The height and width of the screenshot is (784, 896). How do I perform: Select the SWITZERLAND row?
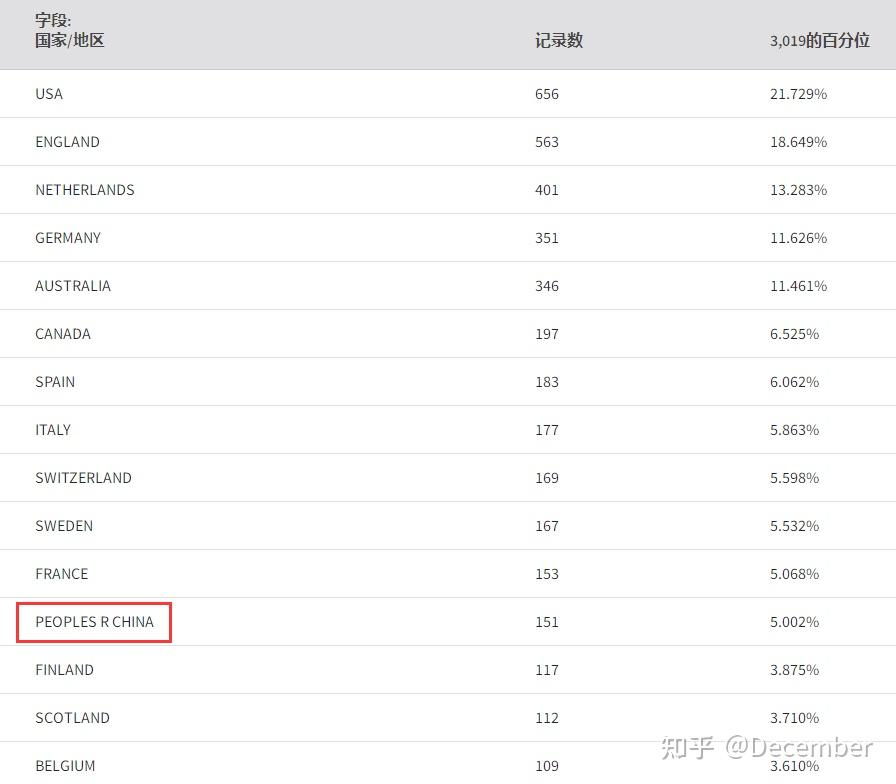[83, 478]
